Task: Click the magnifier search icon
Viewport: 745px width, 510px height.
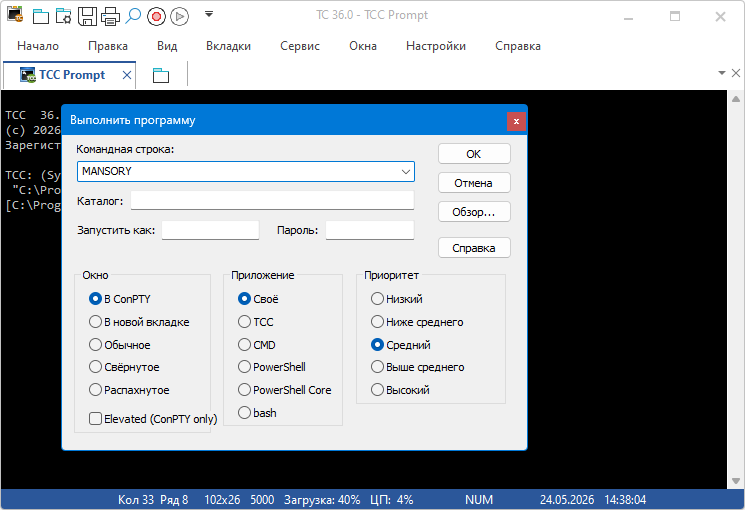Action: pos(133,16)
